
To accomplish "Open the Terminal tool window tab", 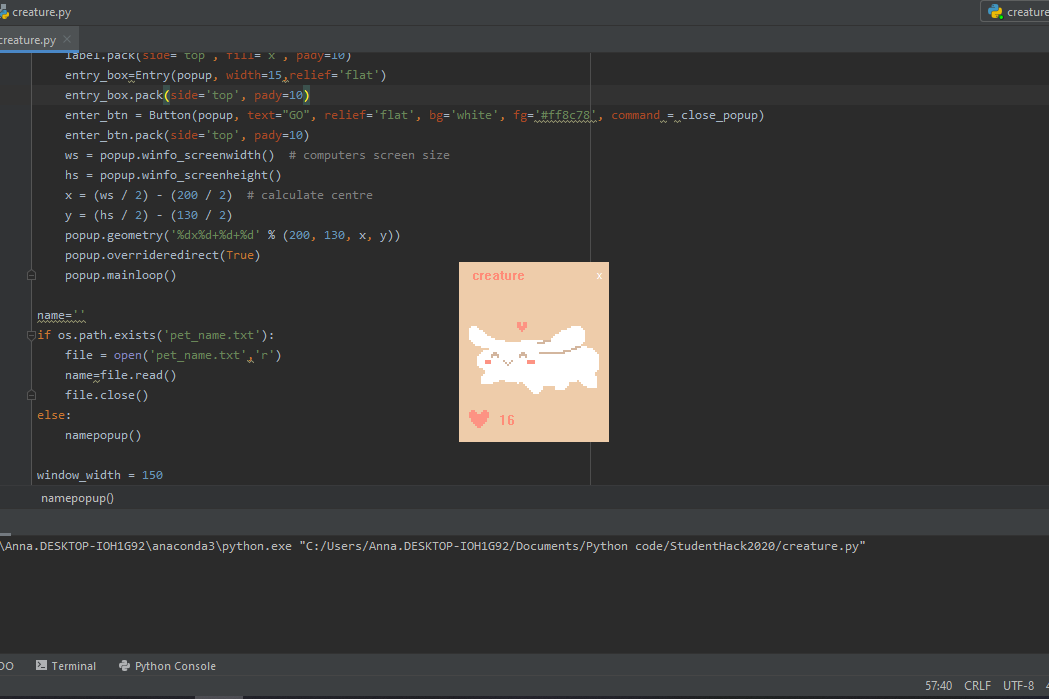I will coord(66,666).
